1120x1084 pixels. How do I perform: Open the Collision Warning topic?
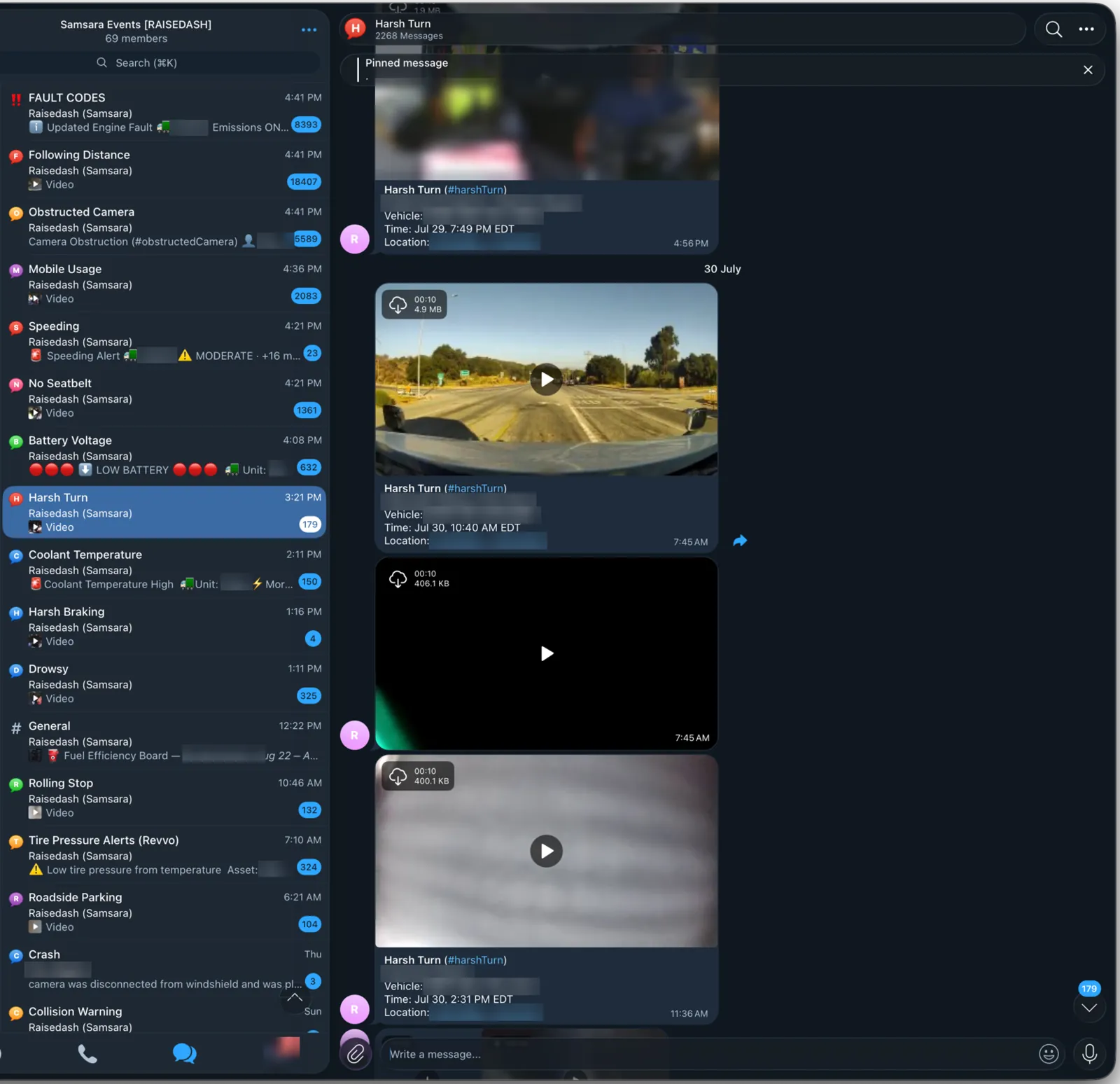164,1019
